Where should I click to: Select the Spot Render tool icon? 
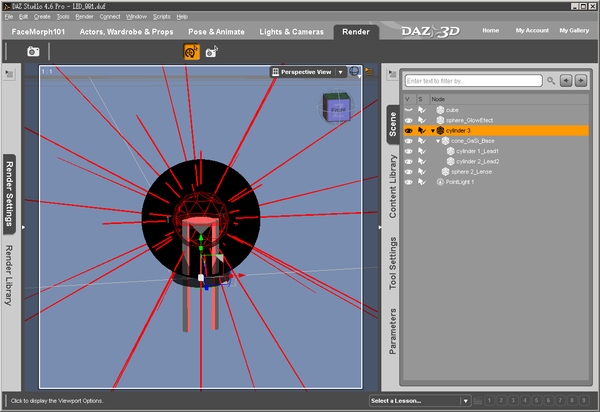click(x=212, y=52)
